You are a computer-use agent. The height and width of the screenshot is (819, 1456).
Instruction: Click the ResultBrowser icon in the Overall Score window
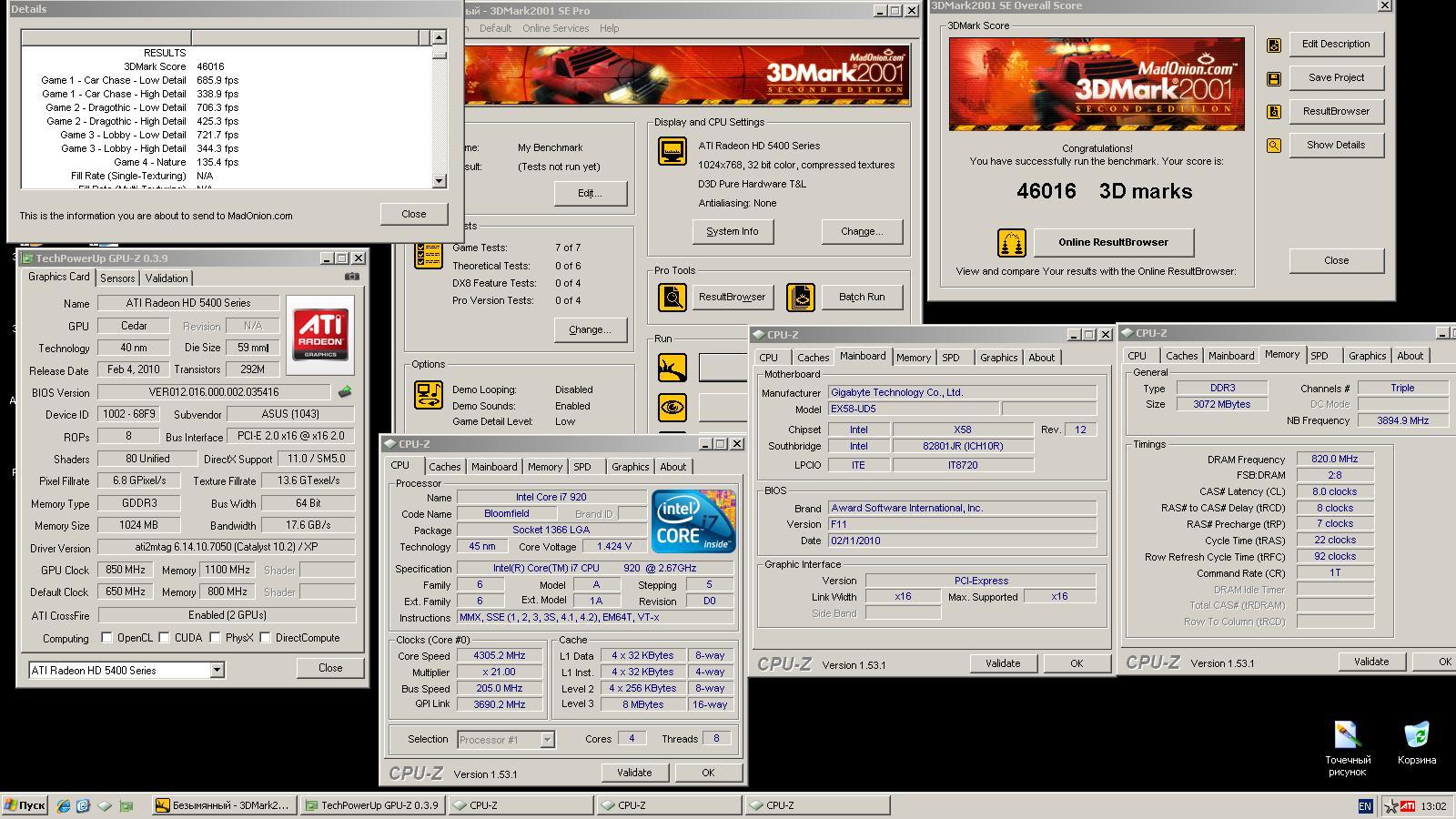coord(1274,112)
